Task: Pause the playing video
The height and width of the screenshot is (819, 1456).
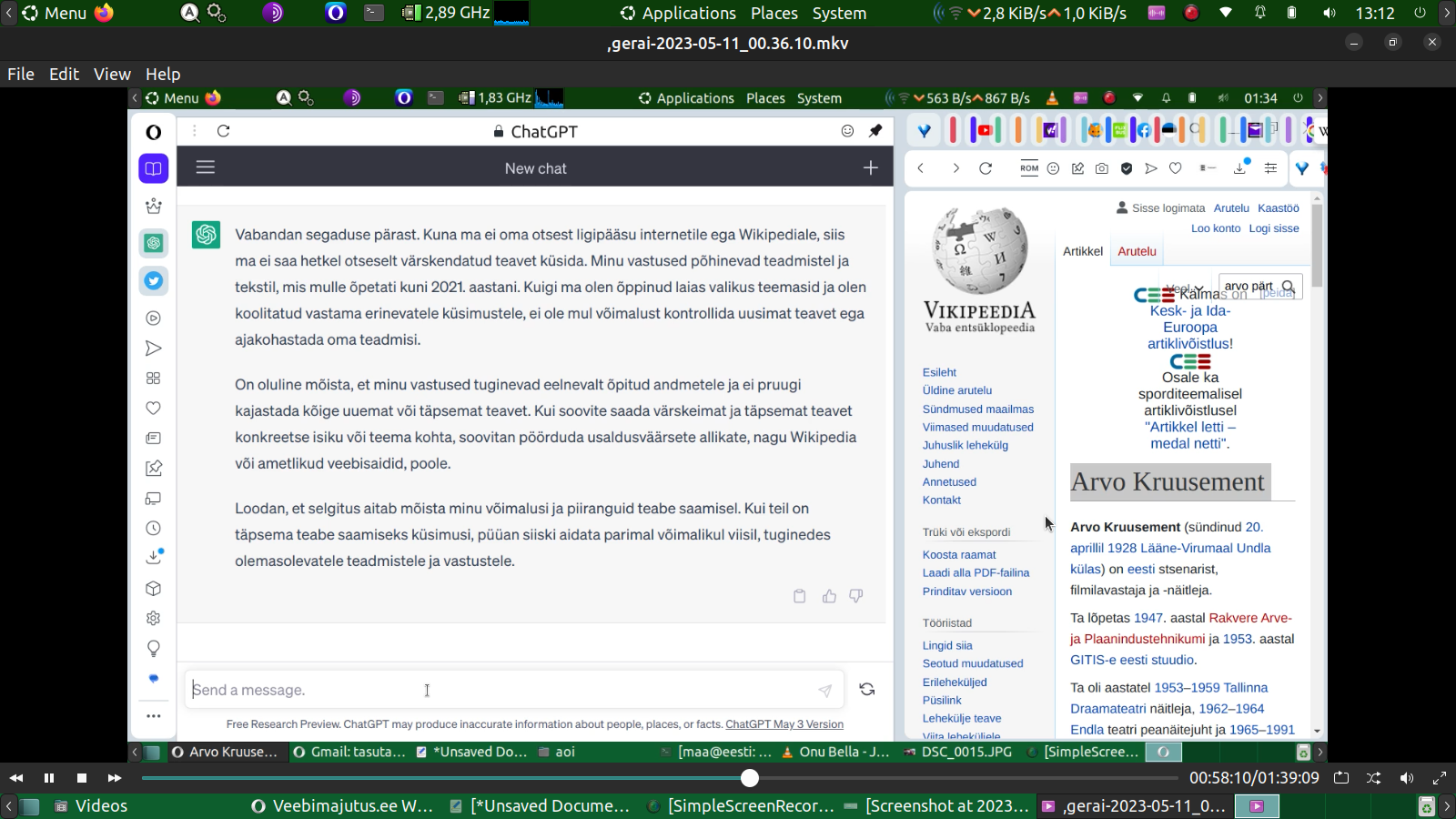Action: click(x=49, y=778)
